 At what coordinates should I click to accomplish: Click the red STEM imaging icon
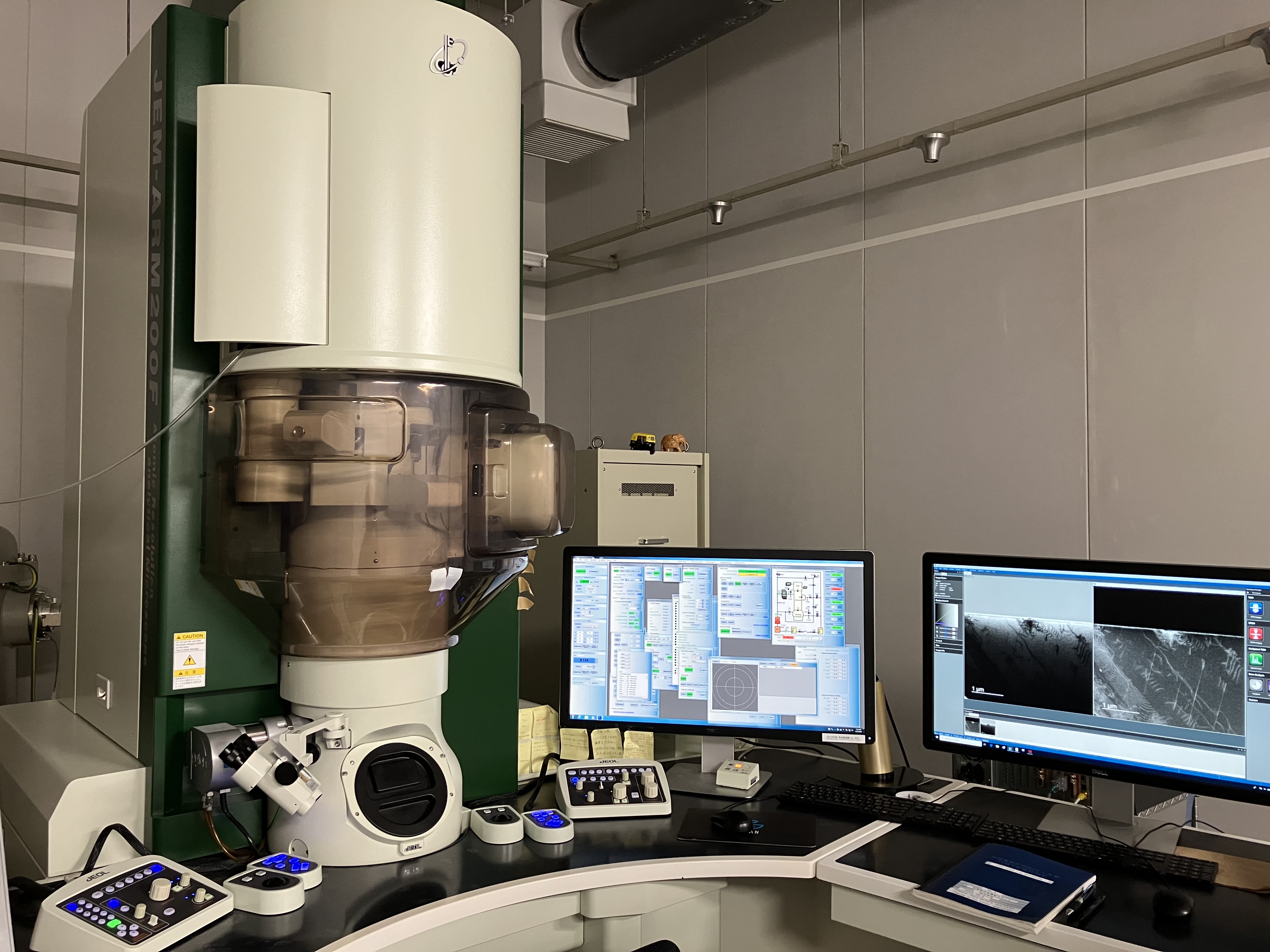point(1256,634)
